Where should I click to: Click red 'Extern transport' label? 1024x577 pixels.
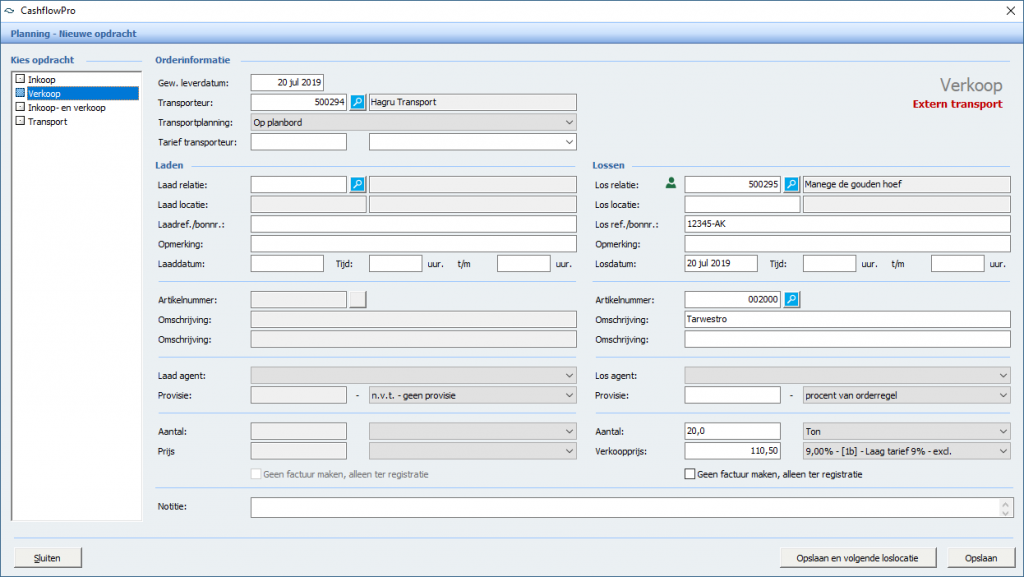957,104
